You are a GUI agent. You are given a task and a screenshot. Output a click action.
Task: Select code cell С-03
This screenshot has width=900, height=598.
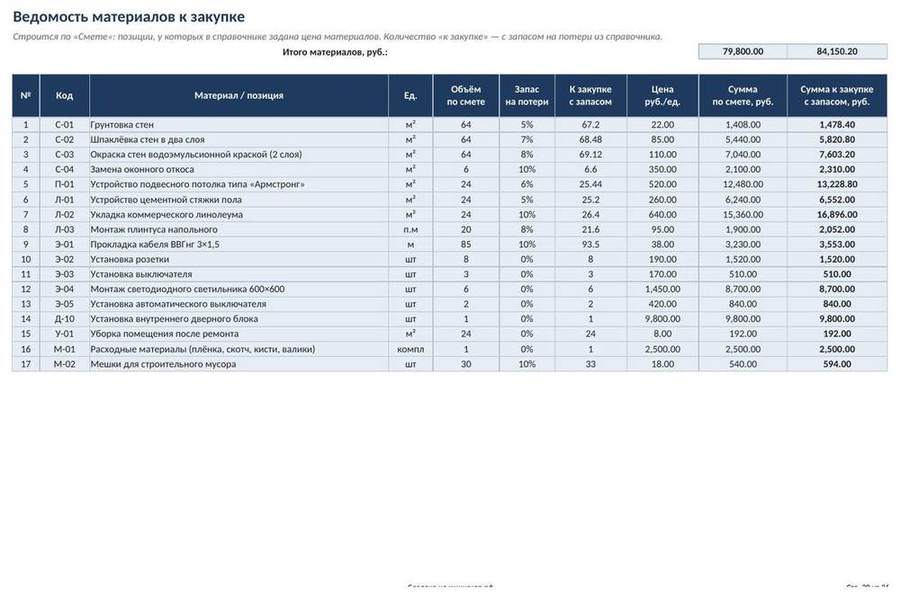(64, 154)
